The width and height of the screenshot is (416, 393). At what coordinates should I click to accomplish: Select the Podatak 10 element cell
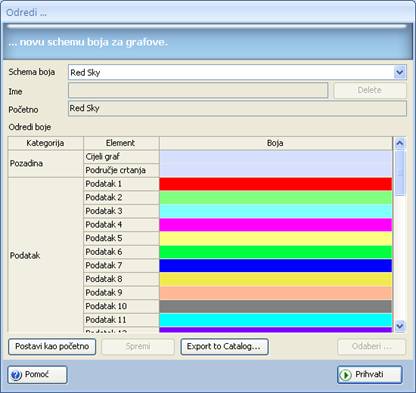click(121, 306)
